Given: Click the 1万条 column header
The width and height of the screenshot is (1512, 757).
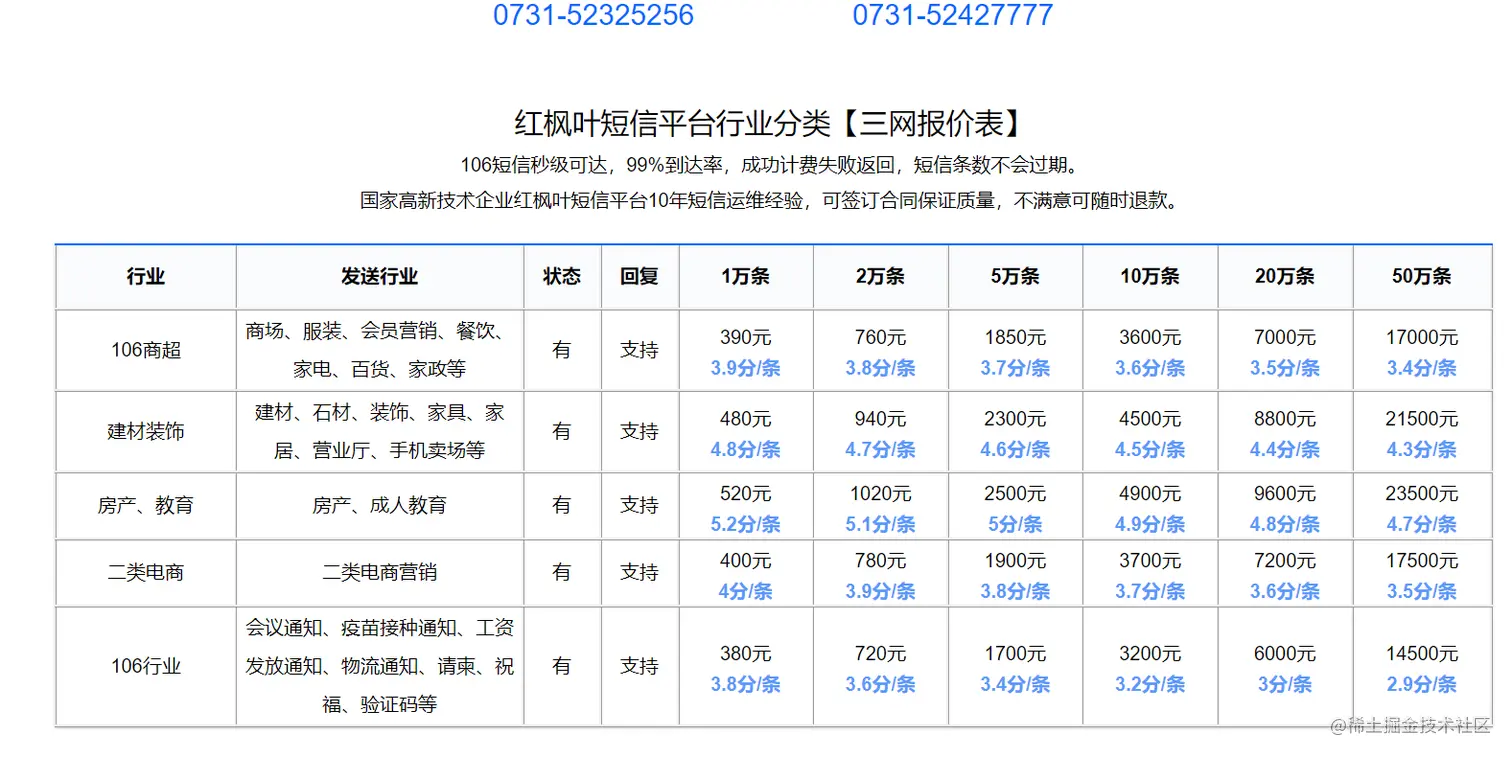Looking at the screenshot, I should click(x=746, y=277).
